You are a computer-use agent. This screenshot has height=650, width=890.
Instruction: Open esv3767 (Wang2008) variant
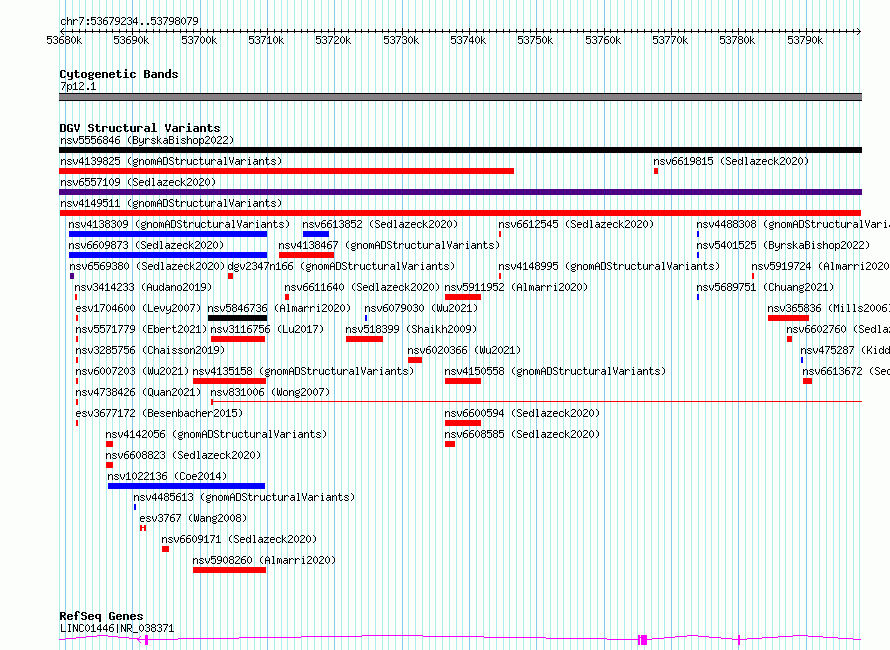[193, 518]
